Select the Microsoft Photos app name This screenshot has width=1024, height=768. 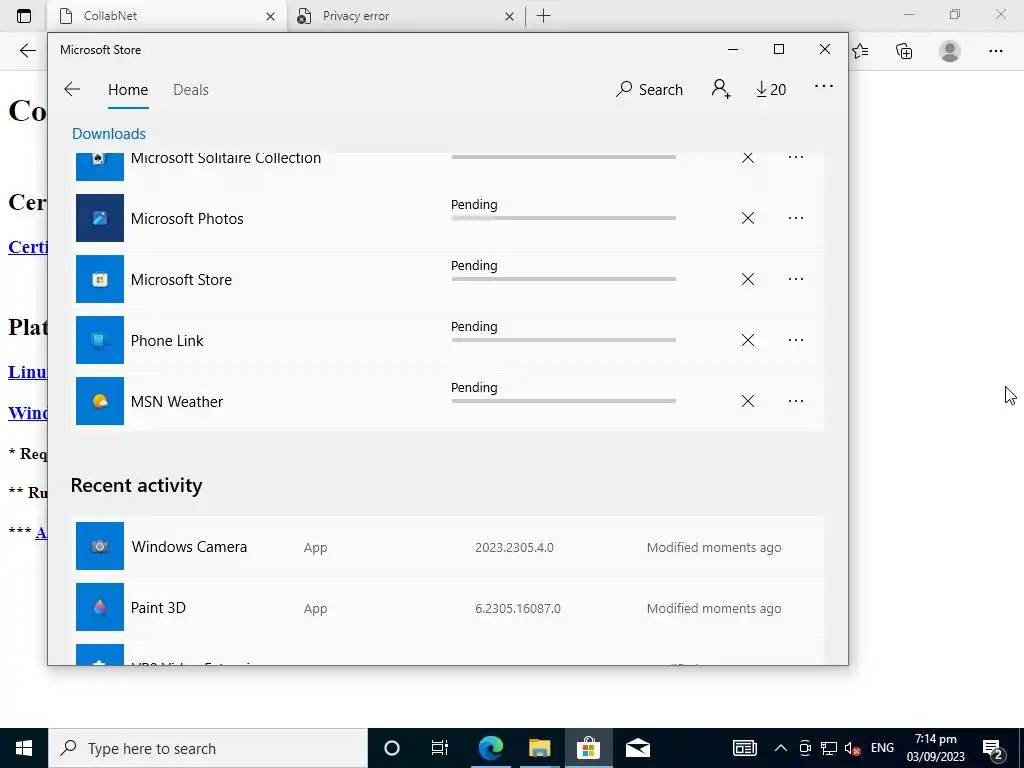click(x=187, y=219)
